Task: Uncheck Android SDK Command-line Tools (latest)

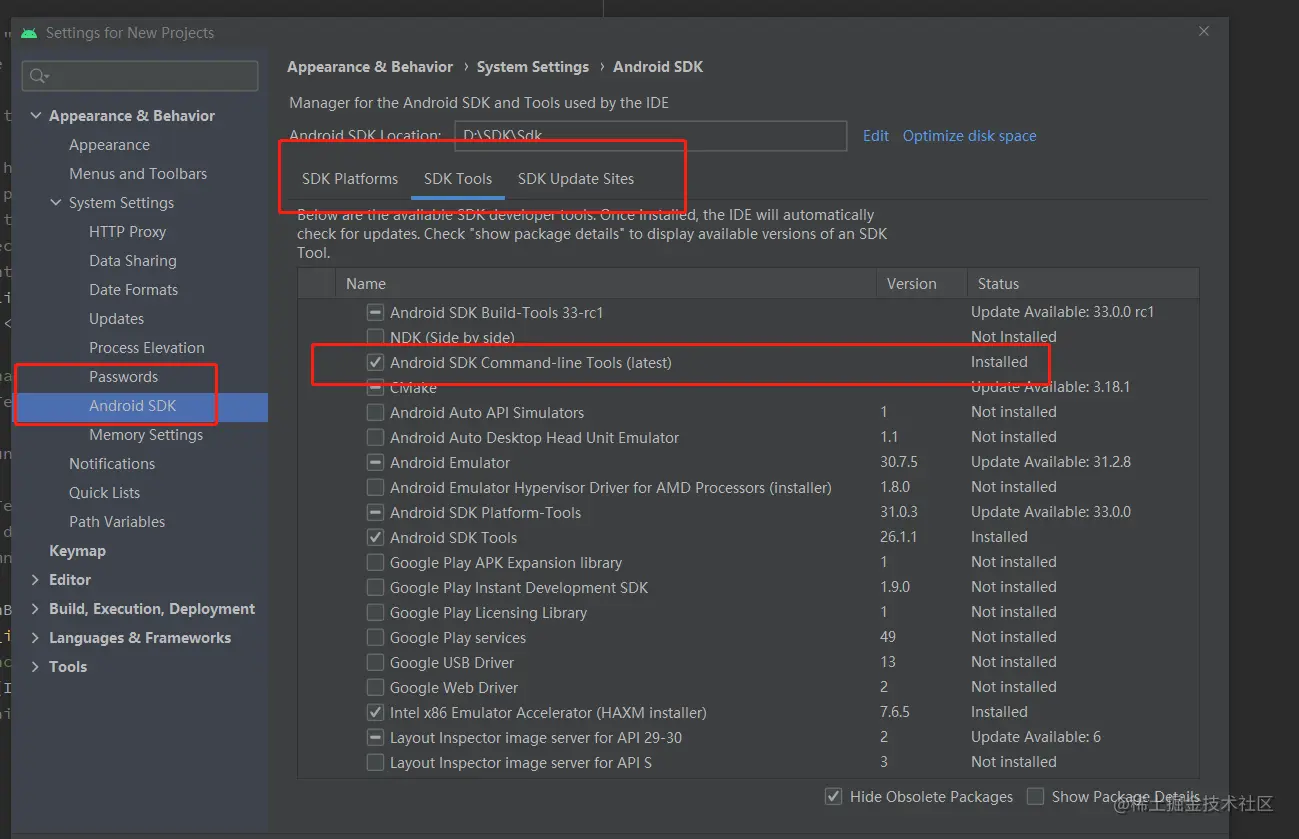Action: [x=375, y=362]
